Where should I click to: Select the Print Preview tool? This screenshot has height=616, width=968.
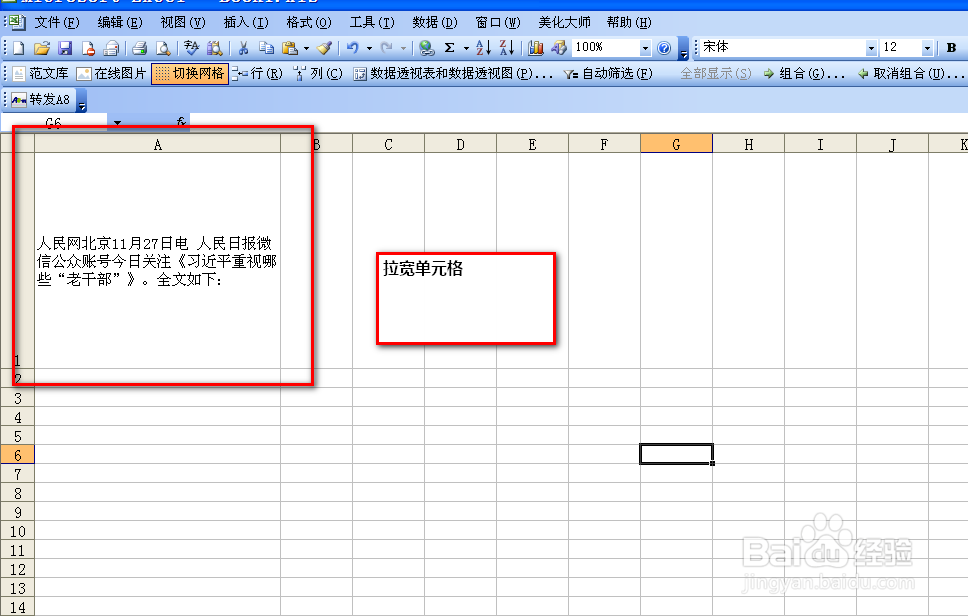(163, 47)
